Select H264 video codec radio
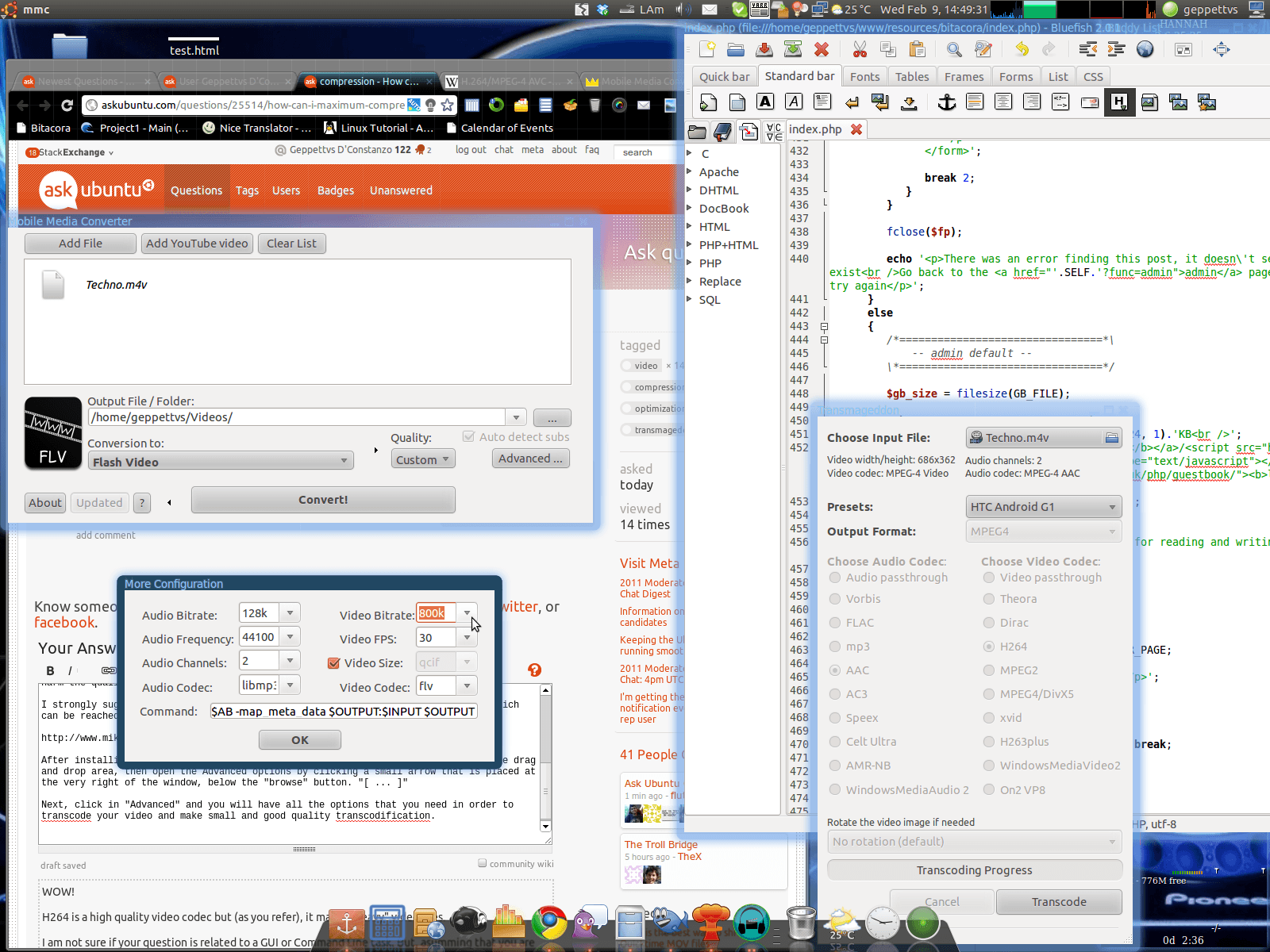 click(x=989, y=647)
